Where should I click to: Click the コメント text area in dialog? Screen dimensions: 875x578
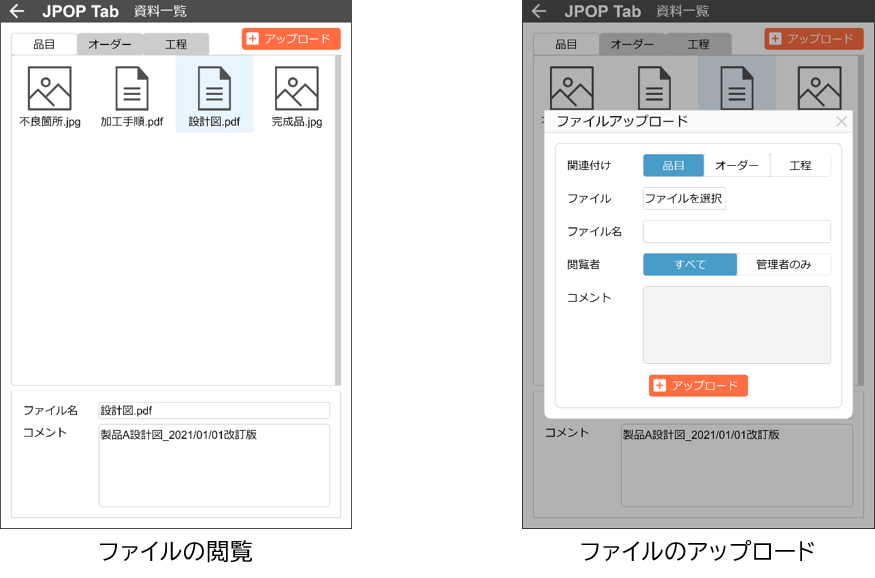pyautogui.click(x=736, y=324)
